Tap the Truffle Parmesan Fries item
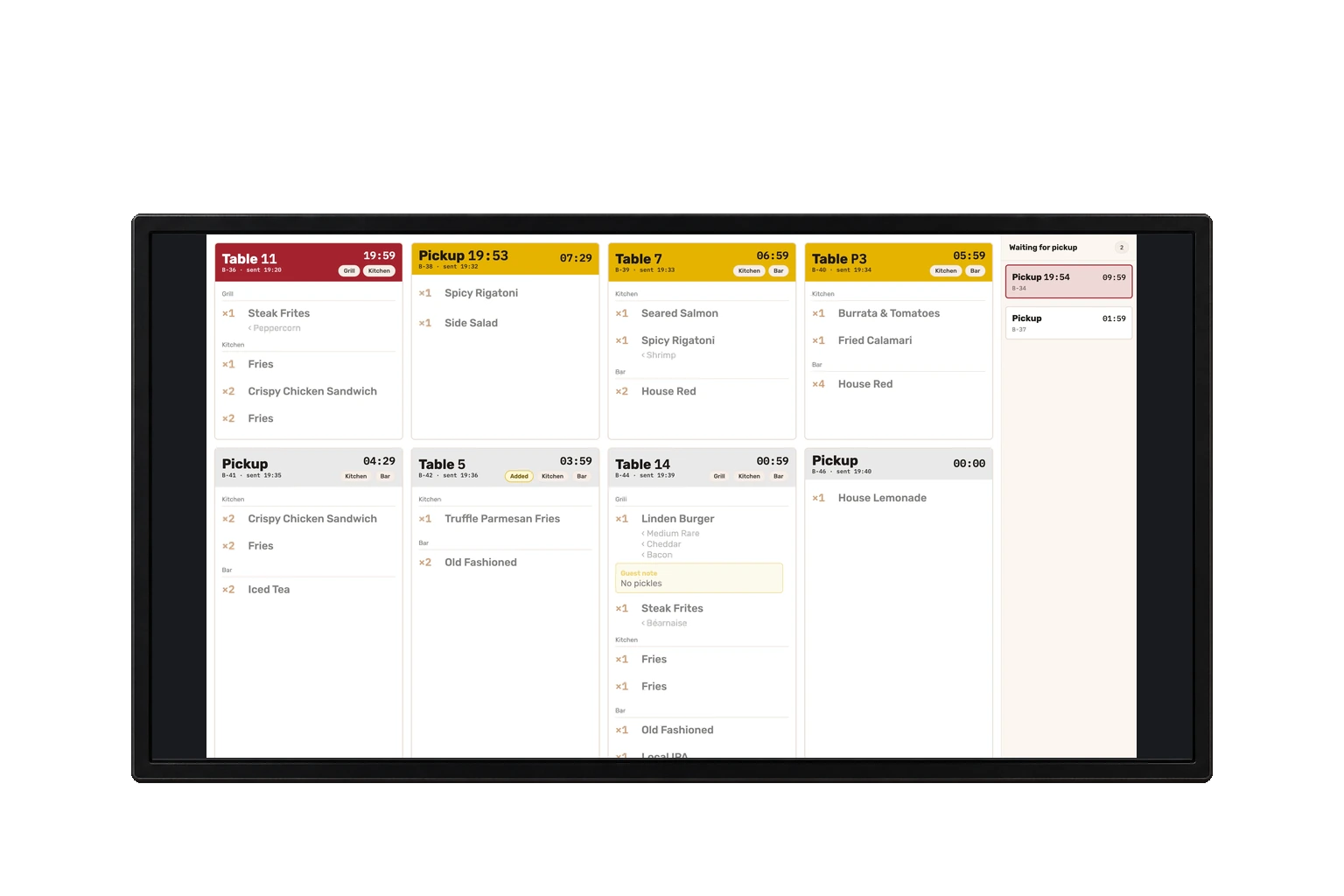The width and height of the screenshot is (1344, 896). (502, 519)
